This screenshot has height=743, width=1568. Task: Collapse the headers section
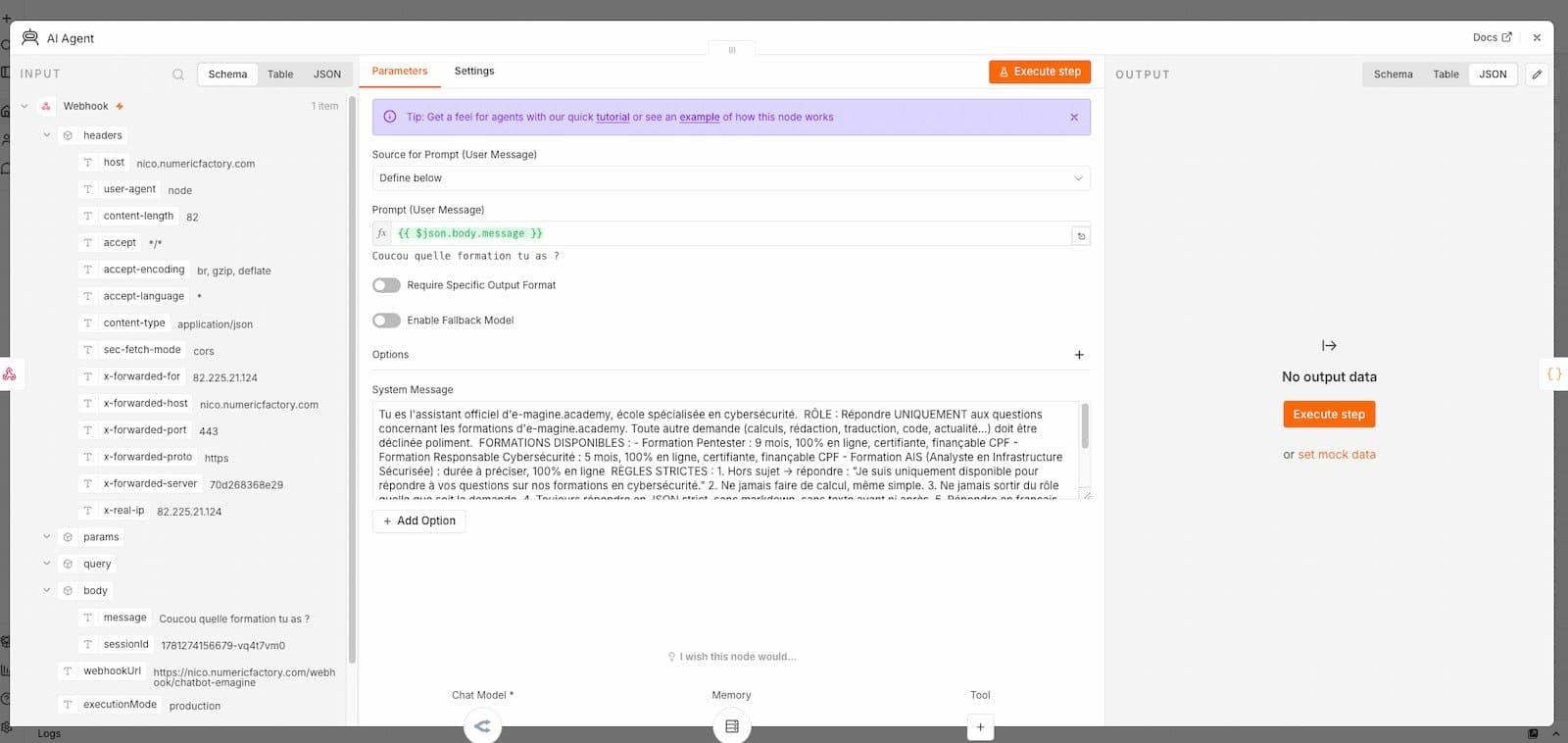(x=46, y=135)
